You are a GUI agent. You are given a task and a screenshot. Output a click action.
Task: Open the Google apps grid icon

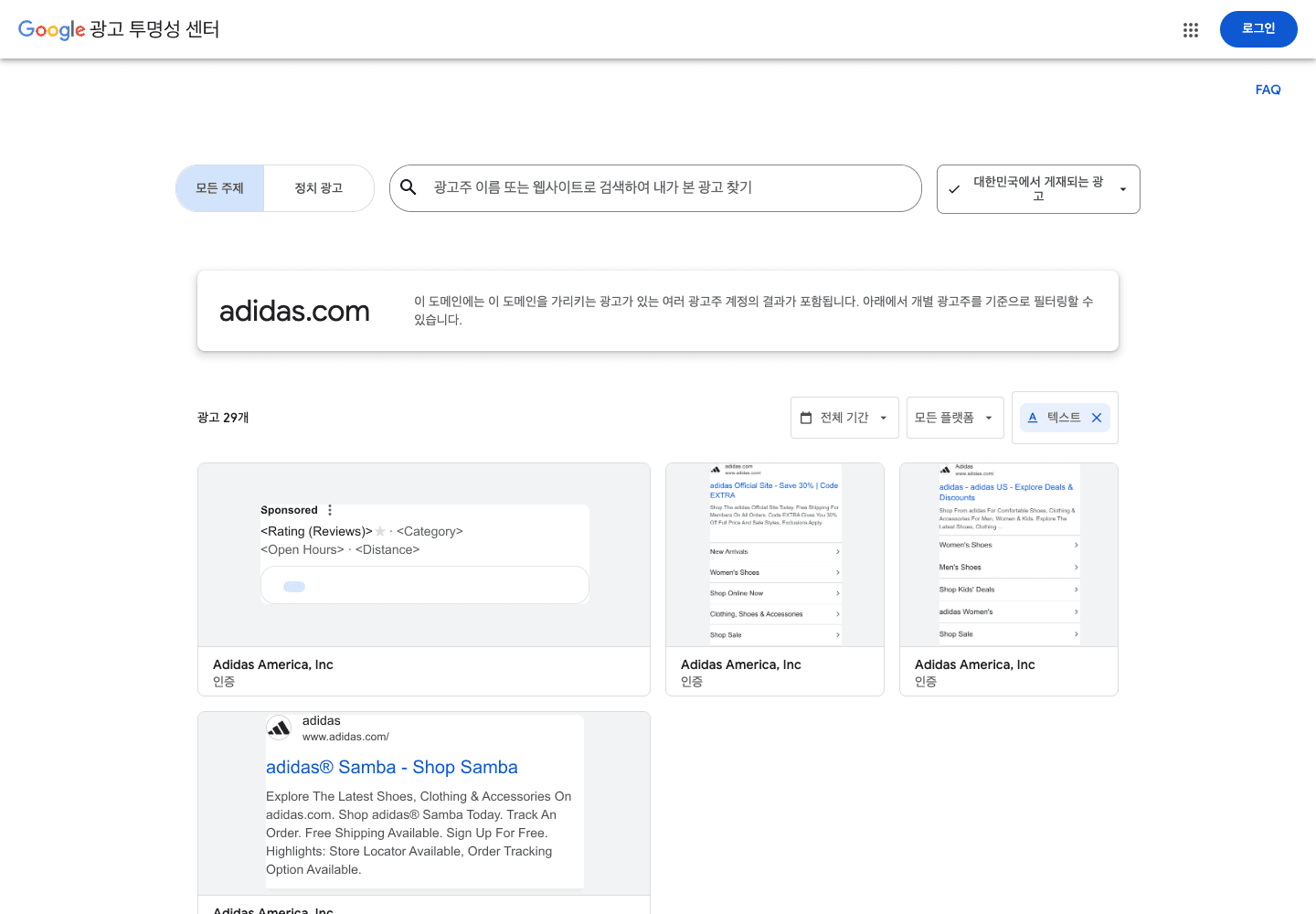tap(1190, 30)
